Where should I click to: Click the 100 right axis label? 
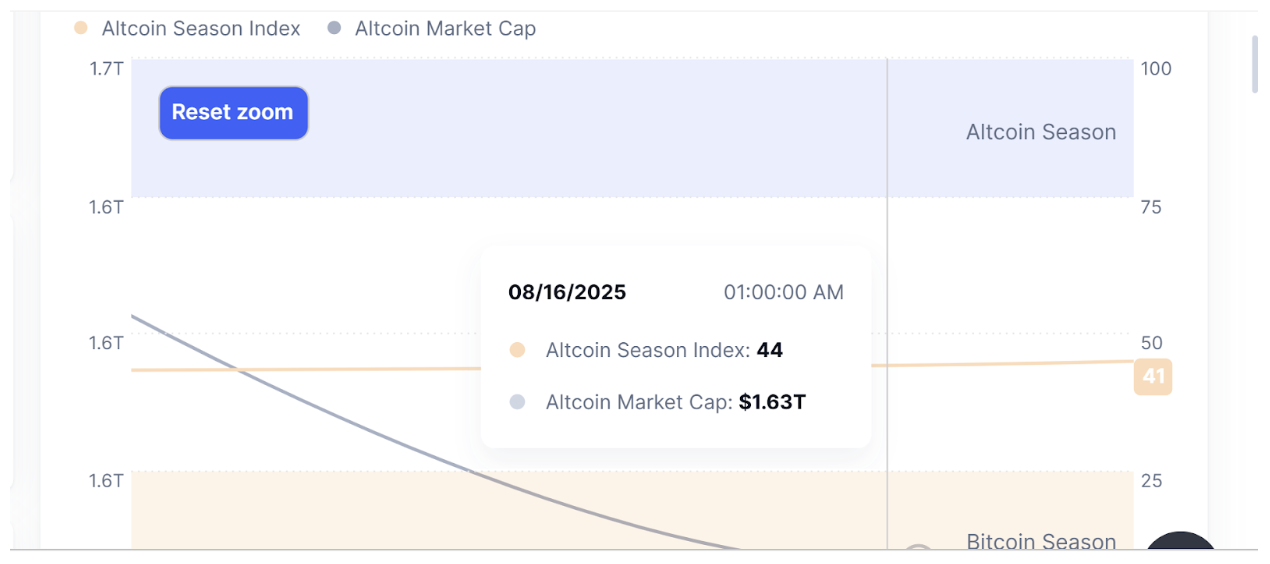(1156, 69)
